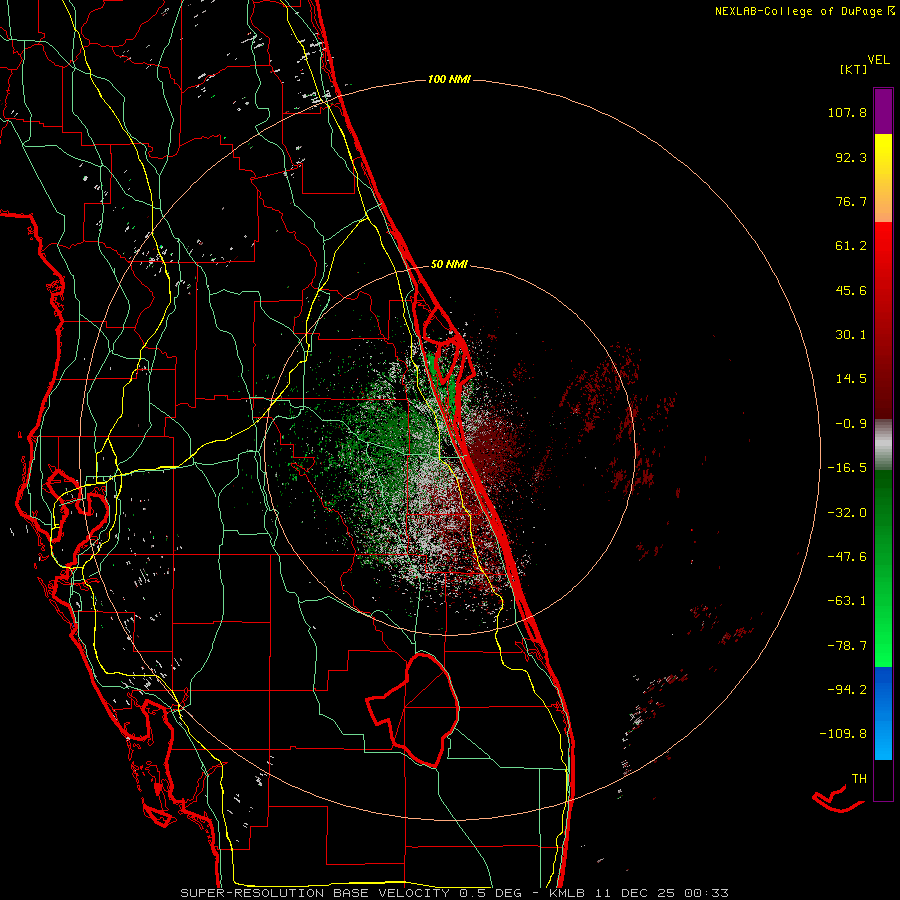Click the -109.8 velocity scale value
This screenshot has width=900, height=900.
point(843,734)
